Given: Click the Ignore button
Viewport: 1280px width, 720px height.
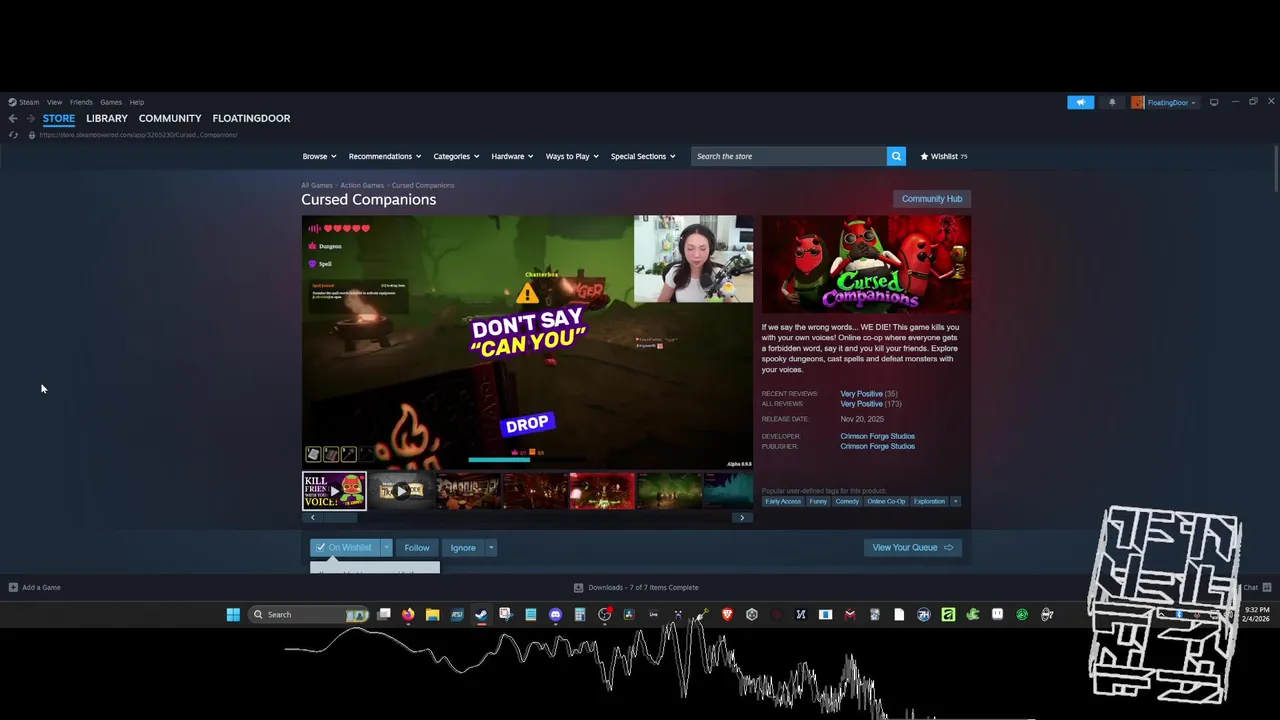Looking at the screenshot, I should [463, 547].
